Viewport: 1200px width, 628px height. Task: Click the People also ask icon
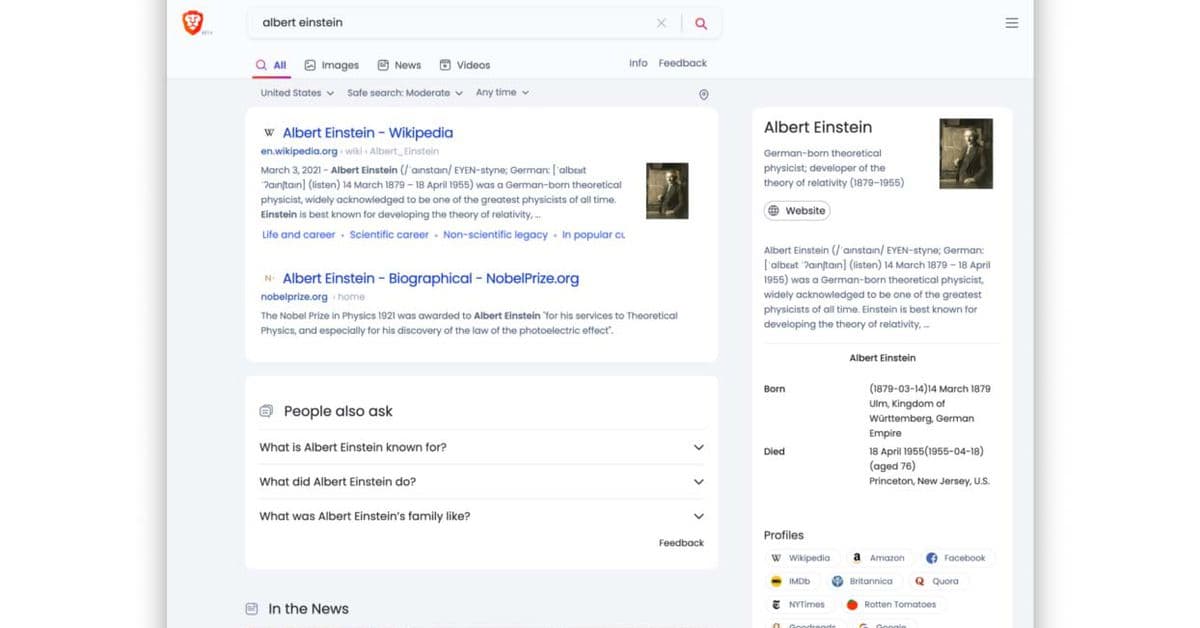tap(266, 411)
